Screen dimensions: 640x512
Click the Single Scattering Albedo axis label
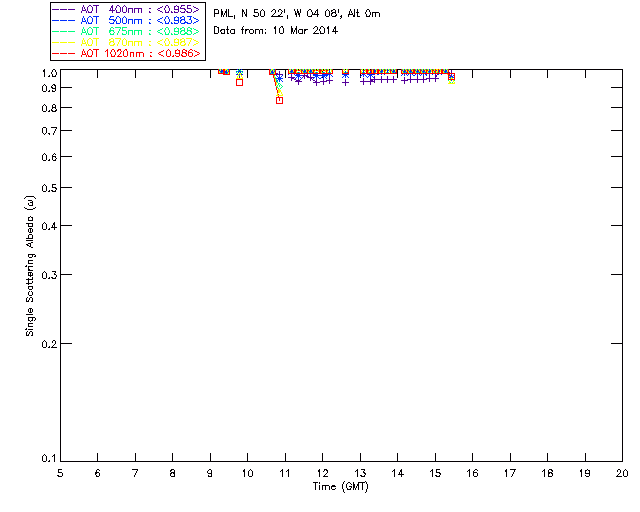pyautogui.click(x=30, y=266)
